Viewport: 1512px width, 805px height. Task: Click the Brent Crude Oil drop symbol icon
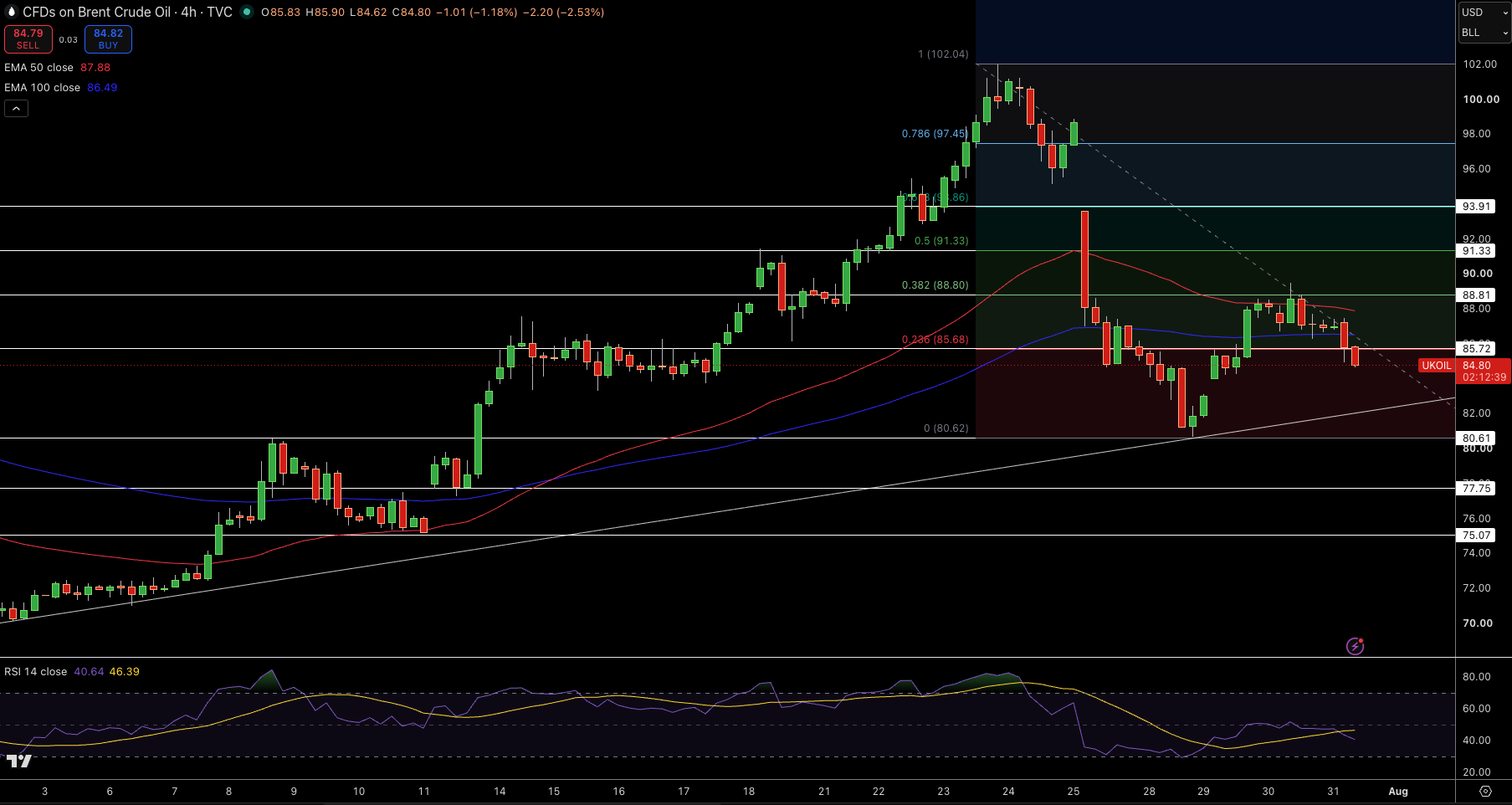(12, 12)
